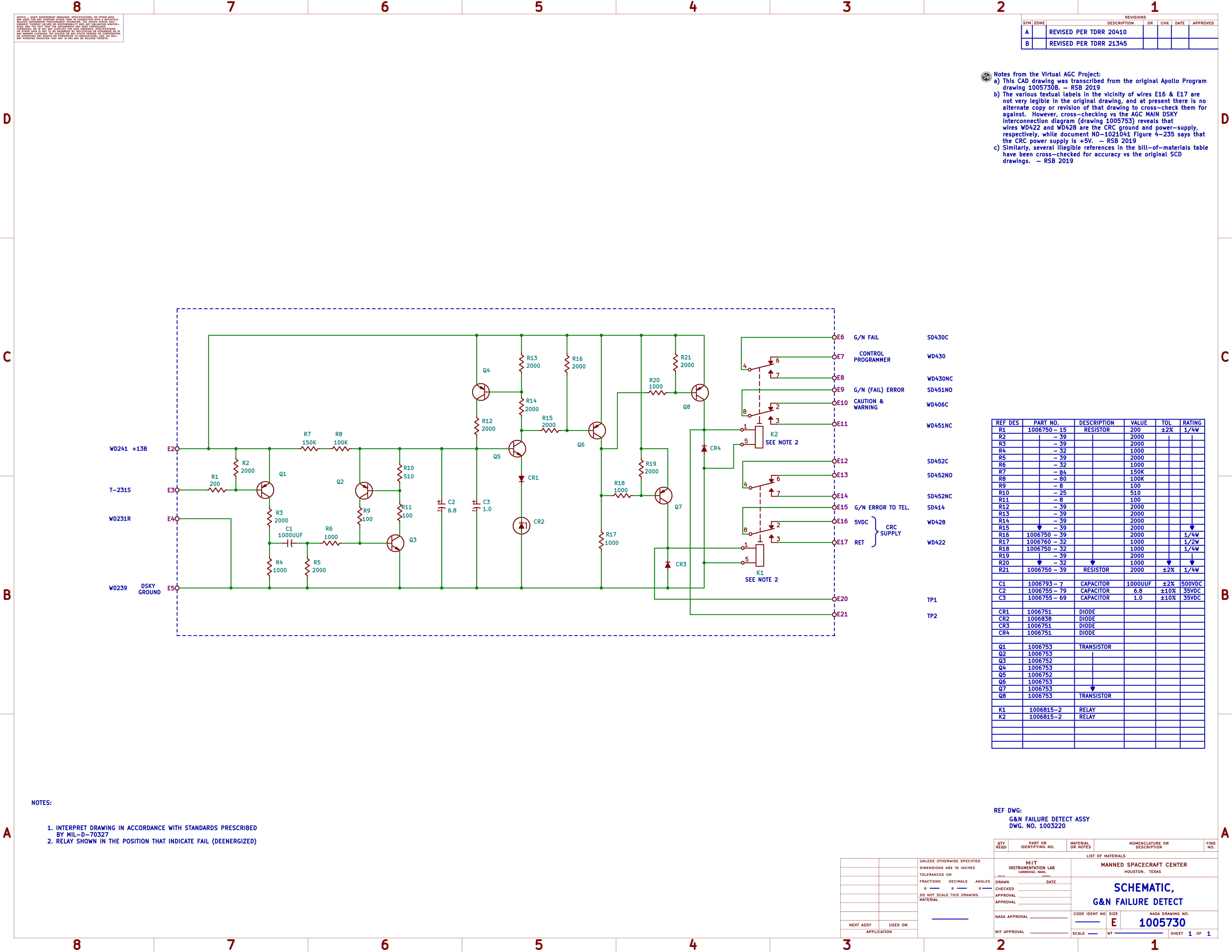Click the DO NOT SCALE THIS DRAWING text

pos(949,895)
